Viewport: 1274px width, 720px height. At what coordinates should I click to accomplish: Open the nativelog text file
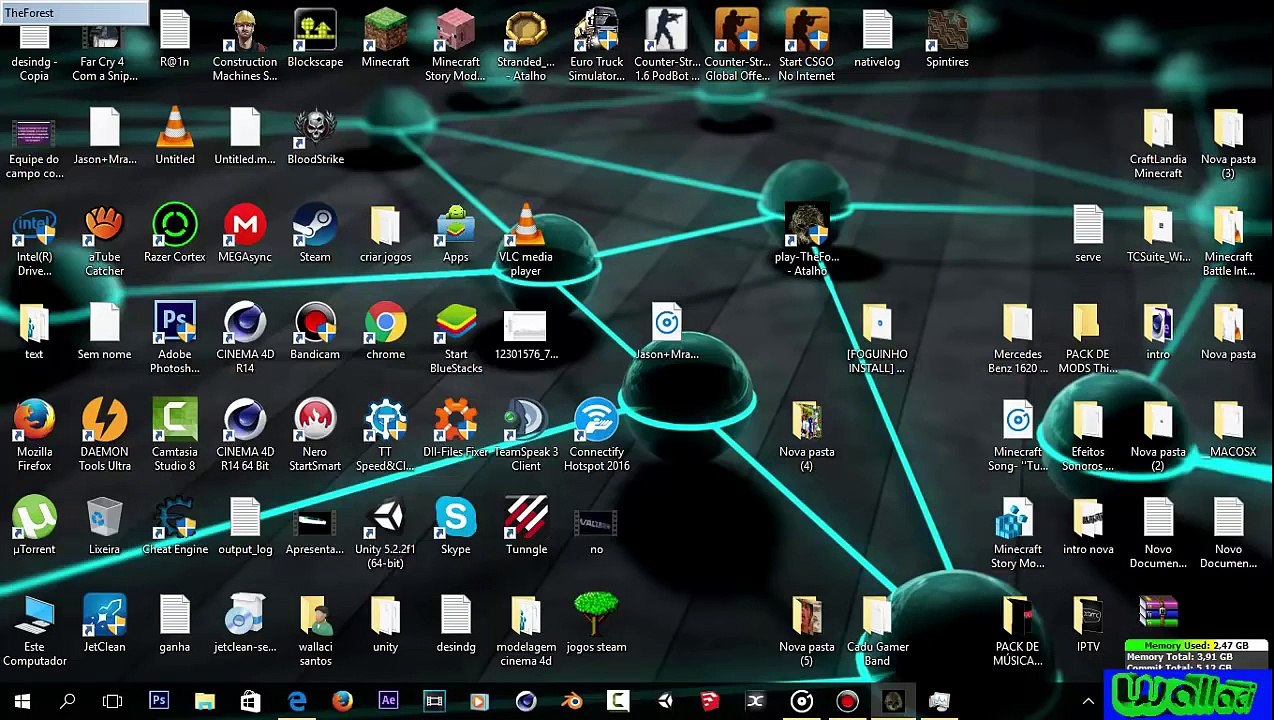pos(877,40)
